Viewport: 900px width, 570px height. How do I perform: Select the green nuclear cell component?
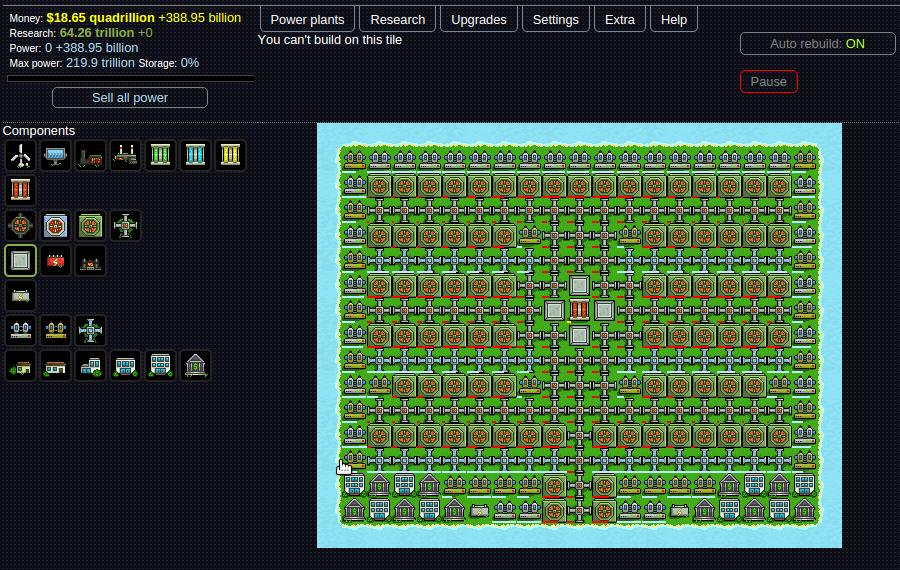(161, 156)
